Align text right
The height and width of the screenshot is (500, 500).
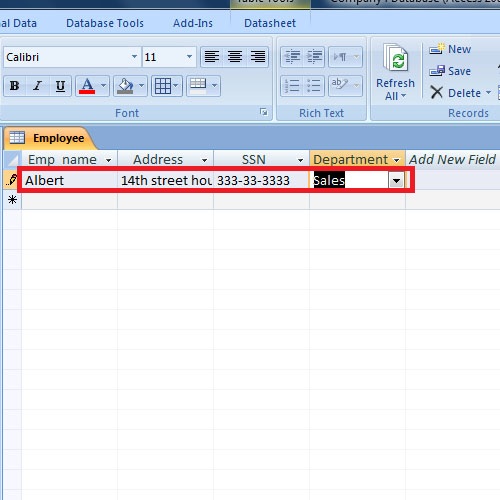(x=258, y=57)
